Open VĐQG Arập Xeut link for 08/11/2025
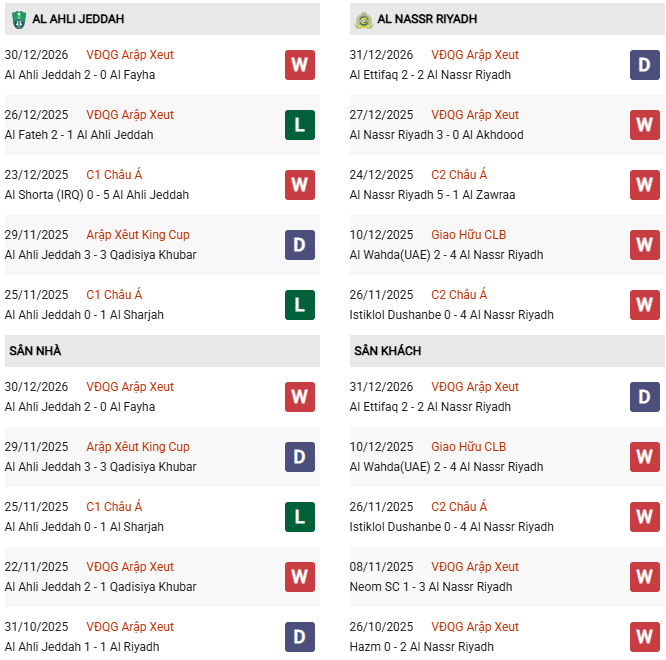 coord(475,567)
